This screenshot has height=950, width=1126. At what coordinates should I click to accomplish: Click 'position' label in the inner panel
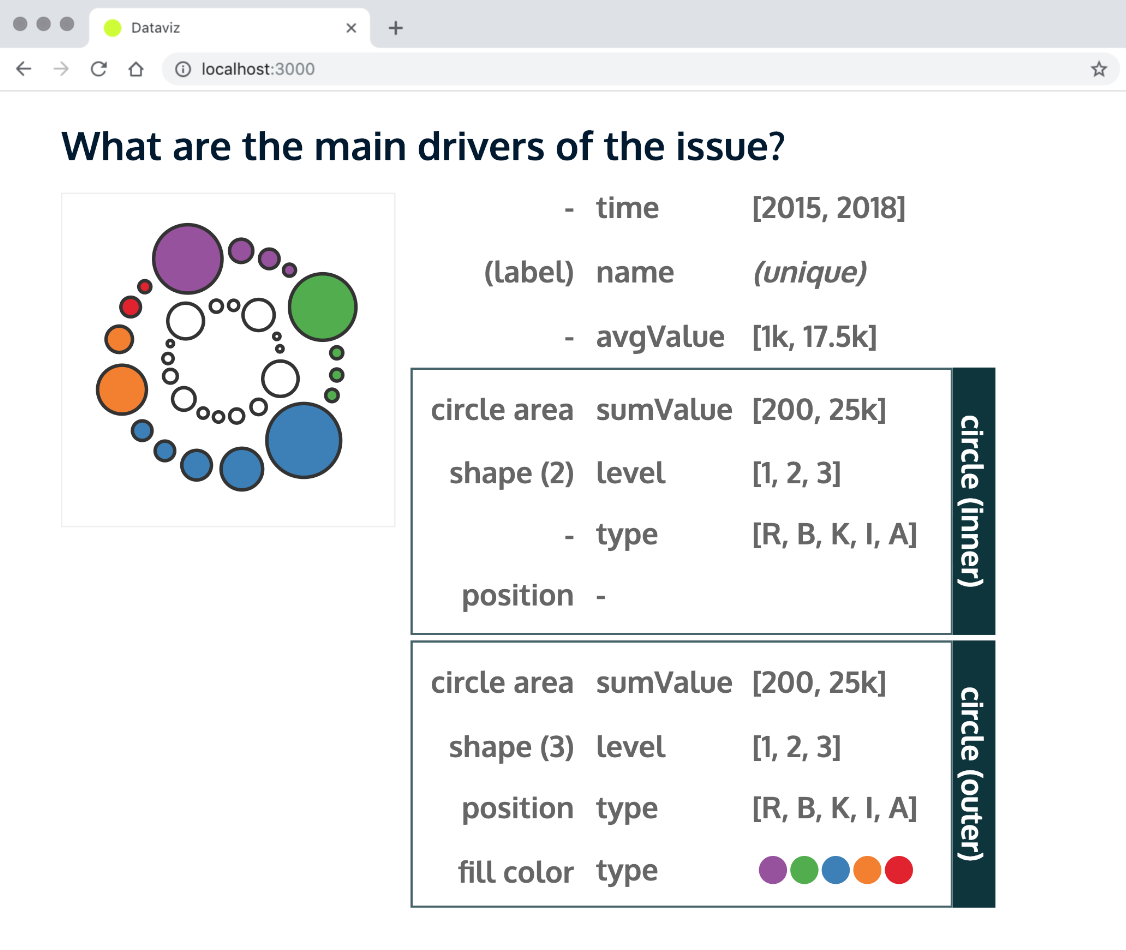[x=518, y=596]
